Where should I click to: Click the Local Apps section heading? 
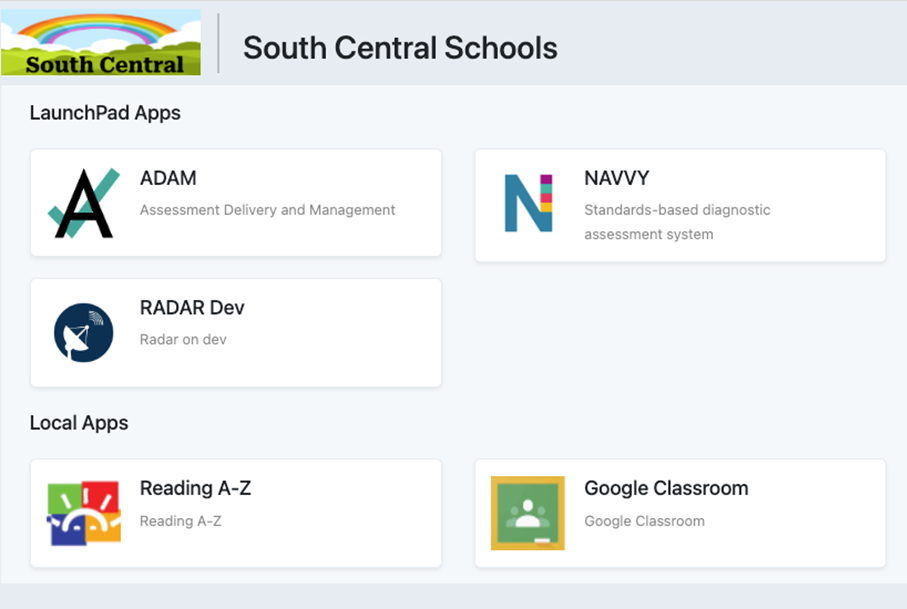pos(79,423)
